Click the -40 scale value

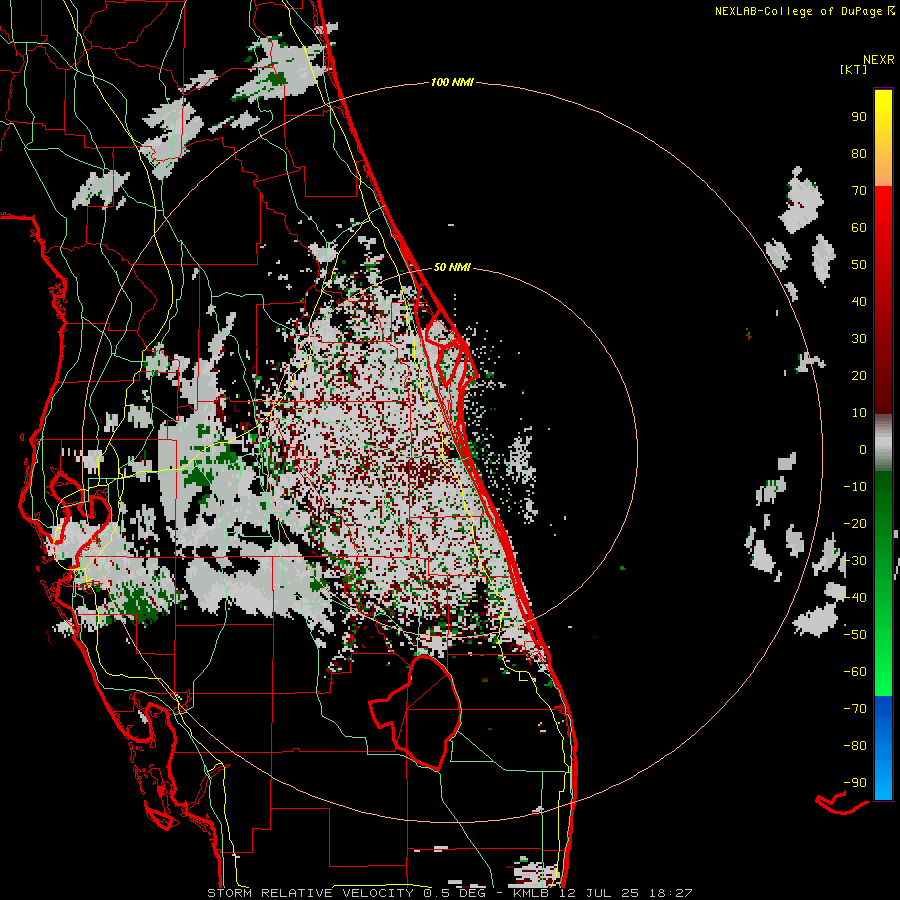tap(855, 598)
